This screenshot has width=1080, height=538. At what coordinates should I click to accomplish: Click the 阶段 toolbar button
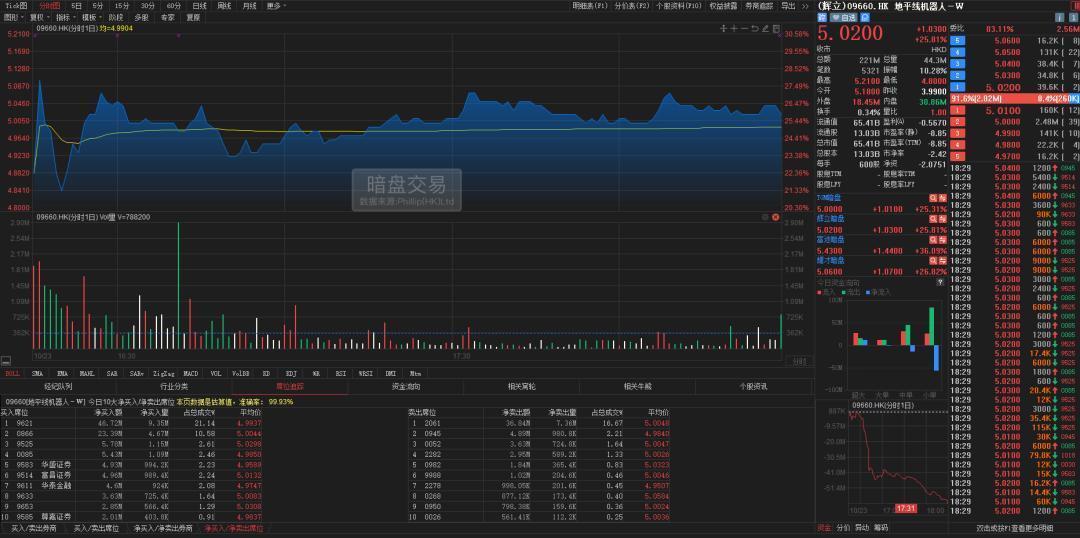pyautogui.click(x=116, y=17)
